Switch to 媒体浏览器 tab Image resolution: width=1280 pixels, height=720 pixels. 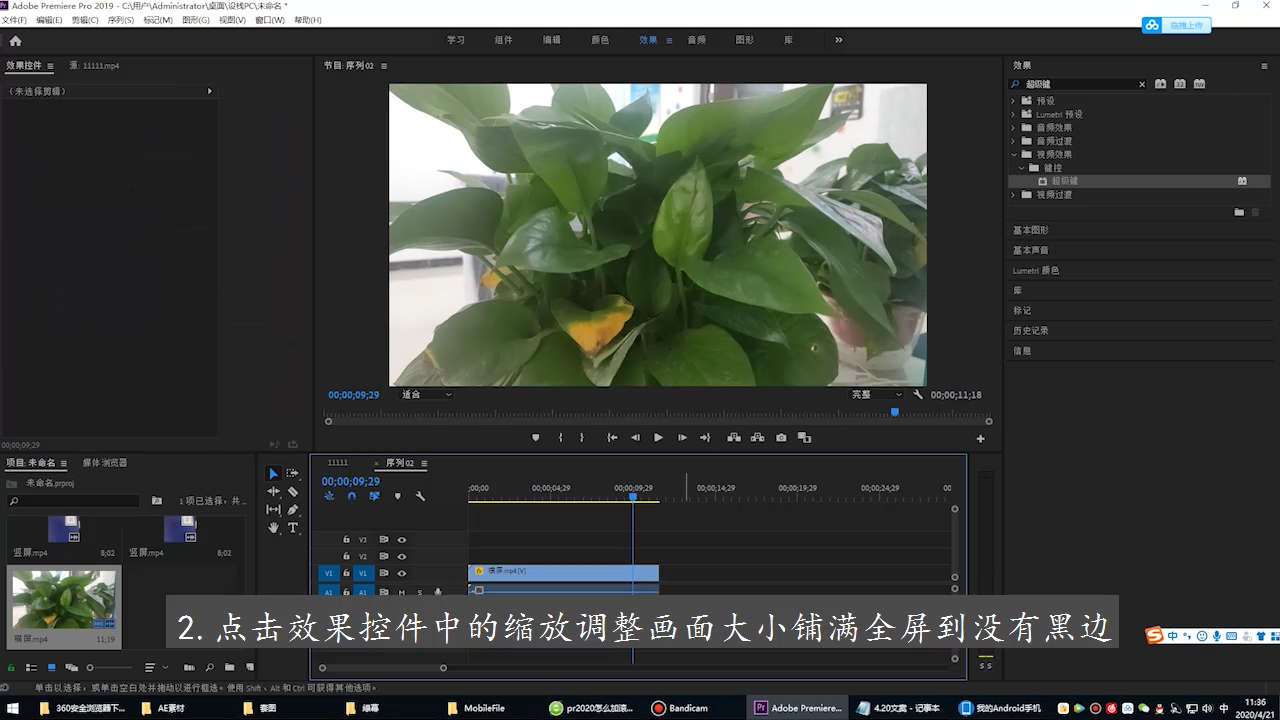click(105, 463)
